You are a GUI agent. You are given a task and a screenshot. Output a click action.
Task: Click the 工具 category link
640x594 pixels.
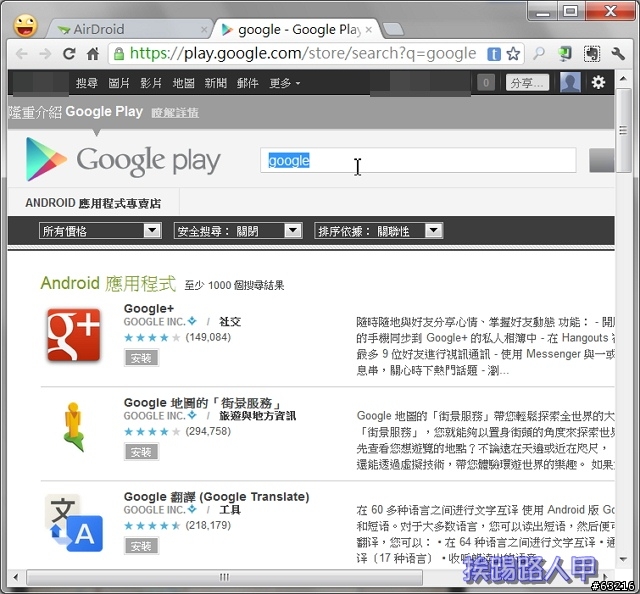pos(230,509)
